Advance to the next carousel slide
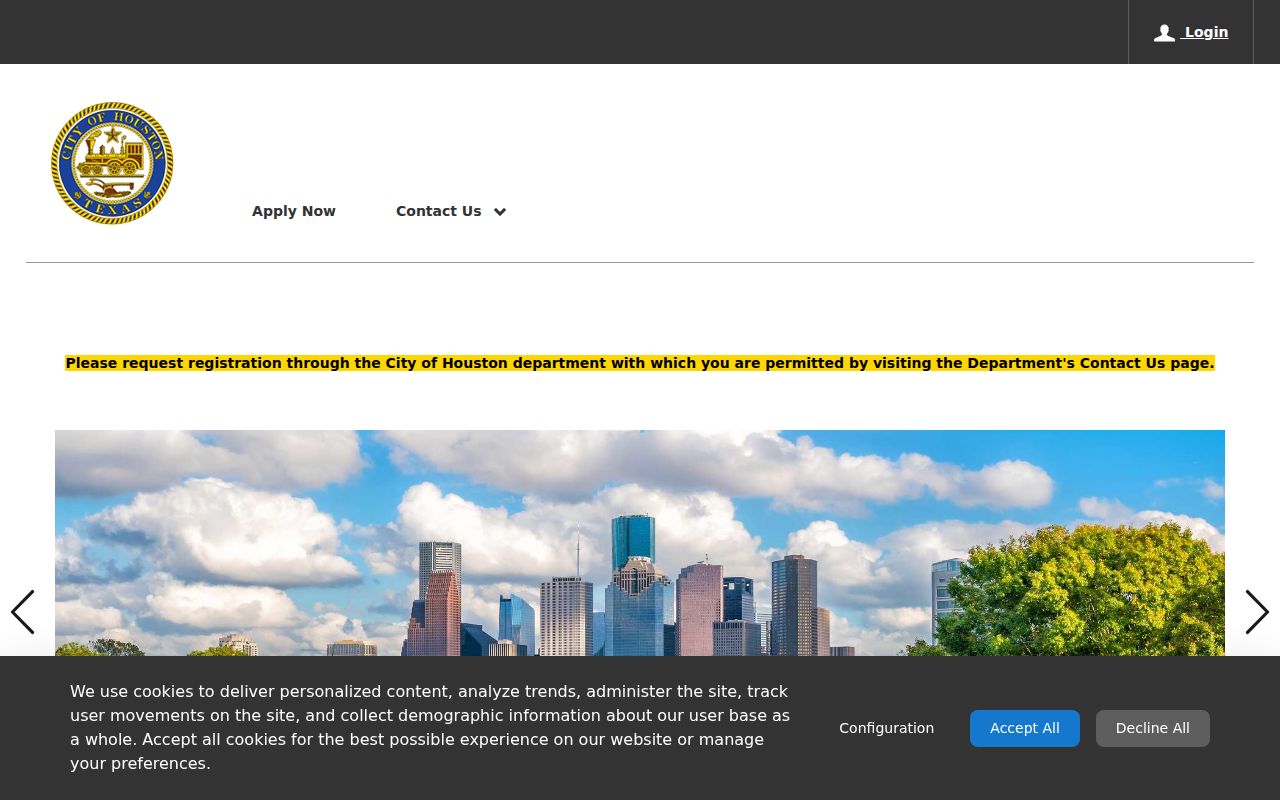 [1257, 612]
